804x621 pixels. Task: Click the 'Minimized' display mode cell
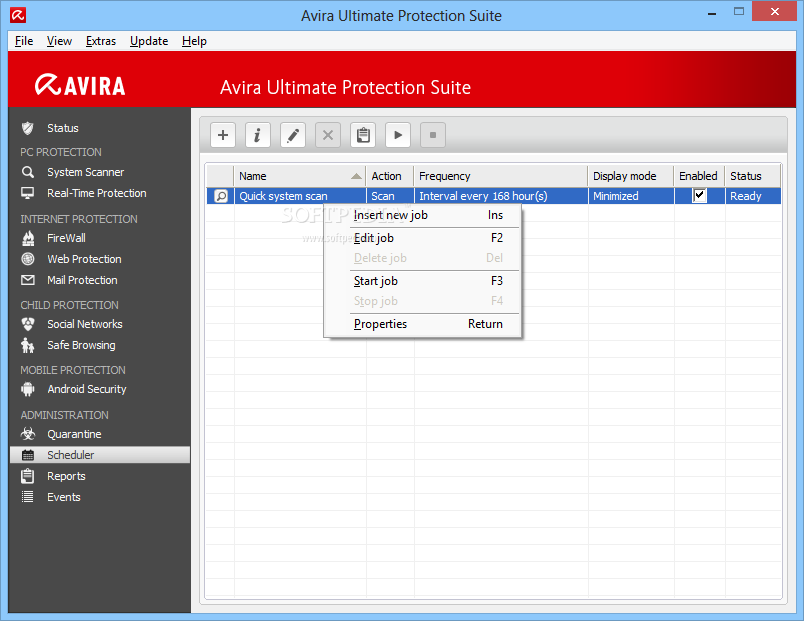point(631,196)
